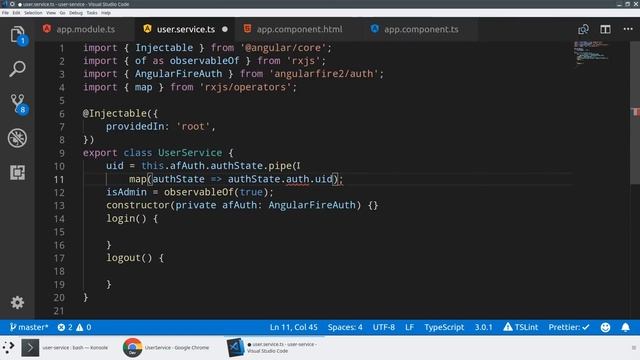Click 'observableOf' on line 12
This screenshot has width=640, height=360.
coord(199,192)
